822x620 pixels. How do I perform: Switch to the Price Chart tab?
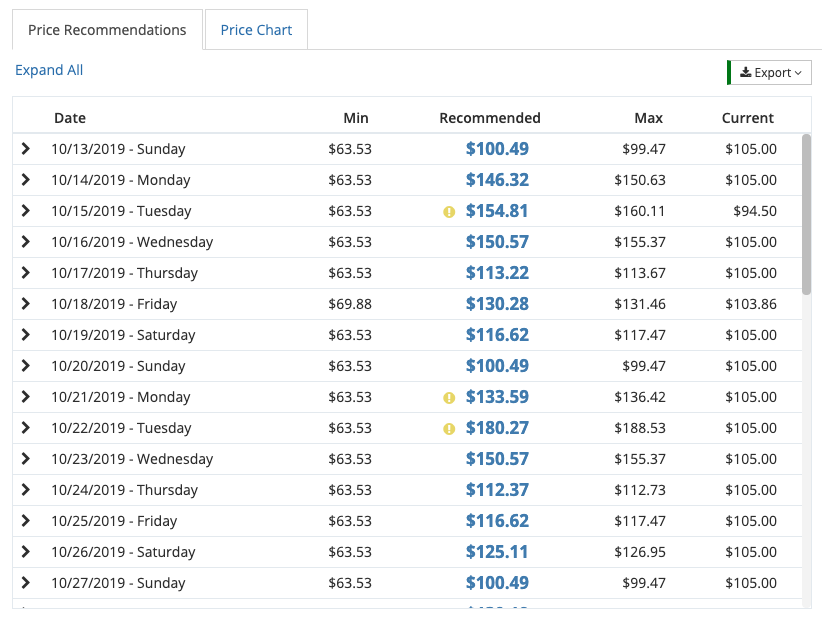coord(256,30)
